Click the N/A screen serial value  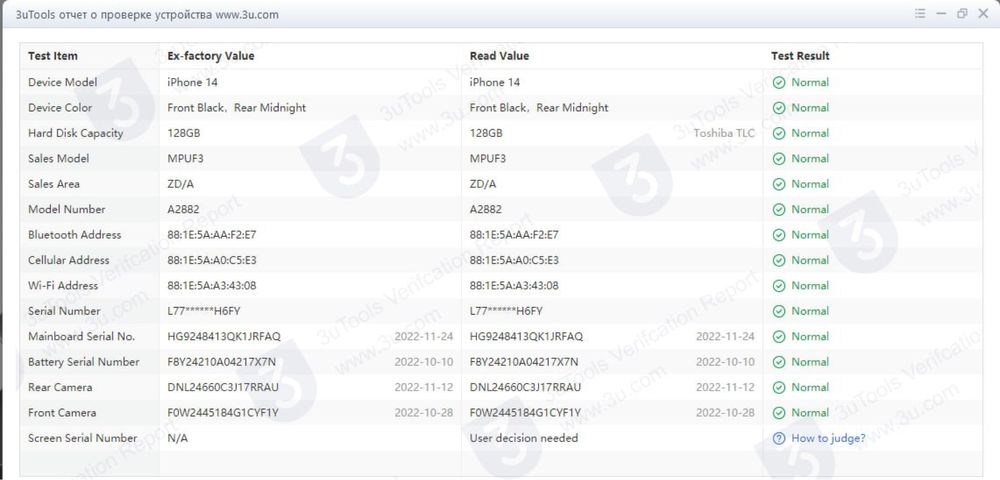[177, 439]
